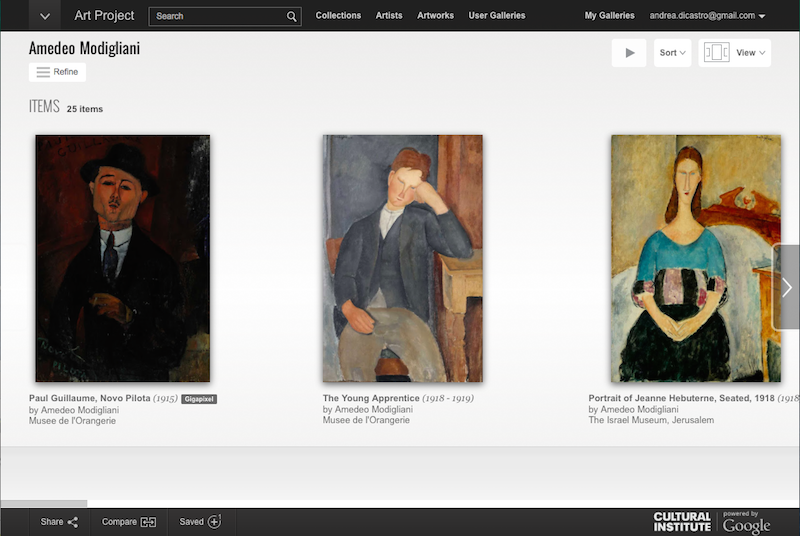Open Paul Guillaume, Novo Pilota painting thumbnail
The width and height of the screenshot is (800, 536).
tap(122, 258)
